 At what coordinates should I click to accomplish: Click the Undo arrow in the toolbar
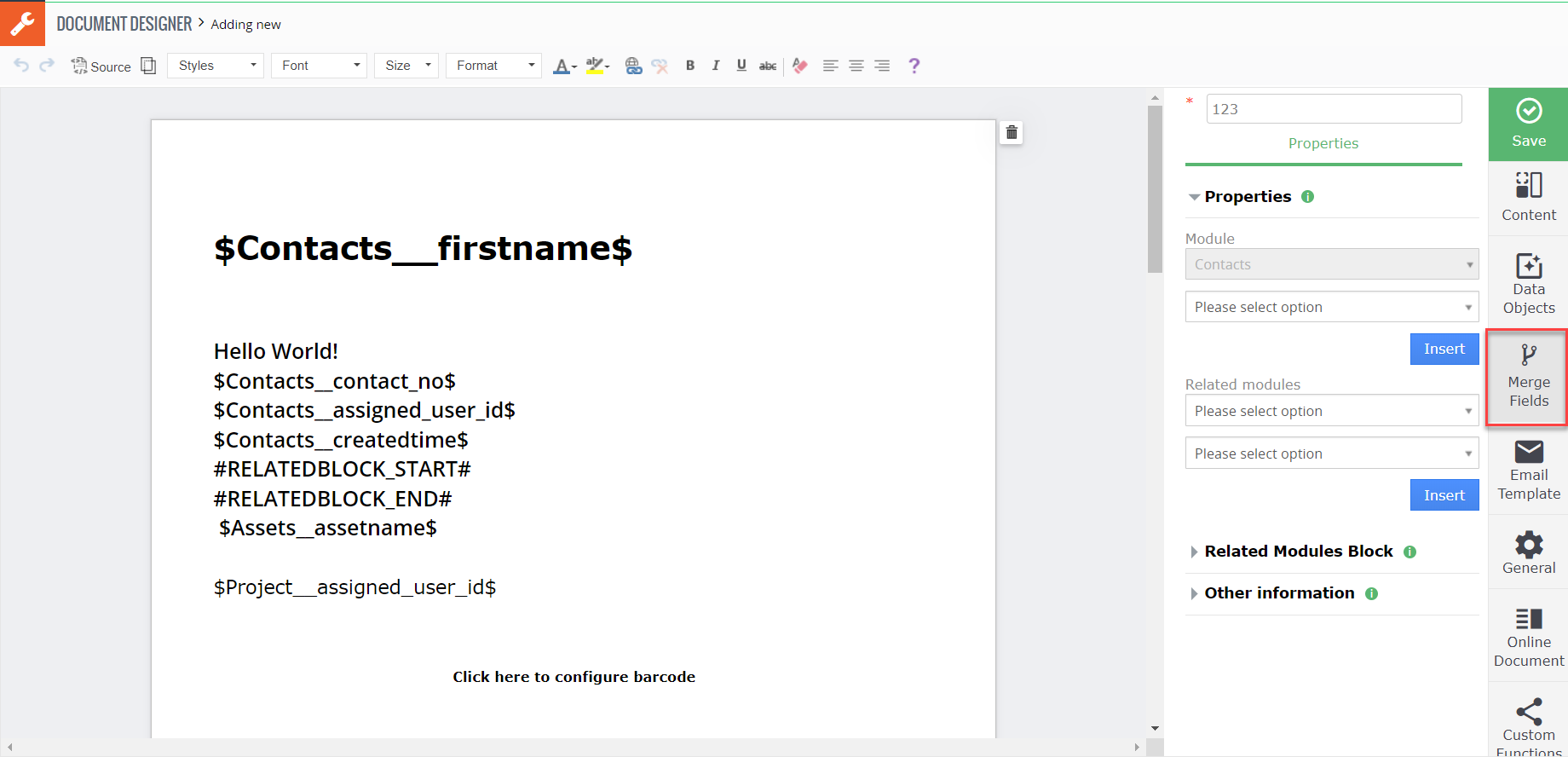coord(21,65)
